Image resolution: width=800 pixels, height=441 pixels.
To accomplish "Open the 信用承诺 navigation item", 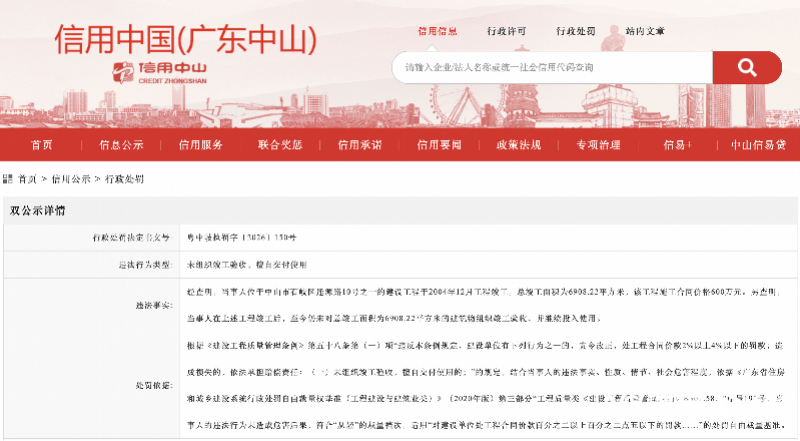I will [359, 144].
